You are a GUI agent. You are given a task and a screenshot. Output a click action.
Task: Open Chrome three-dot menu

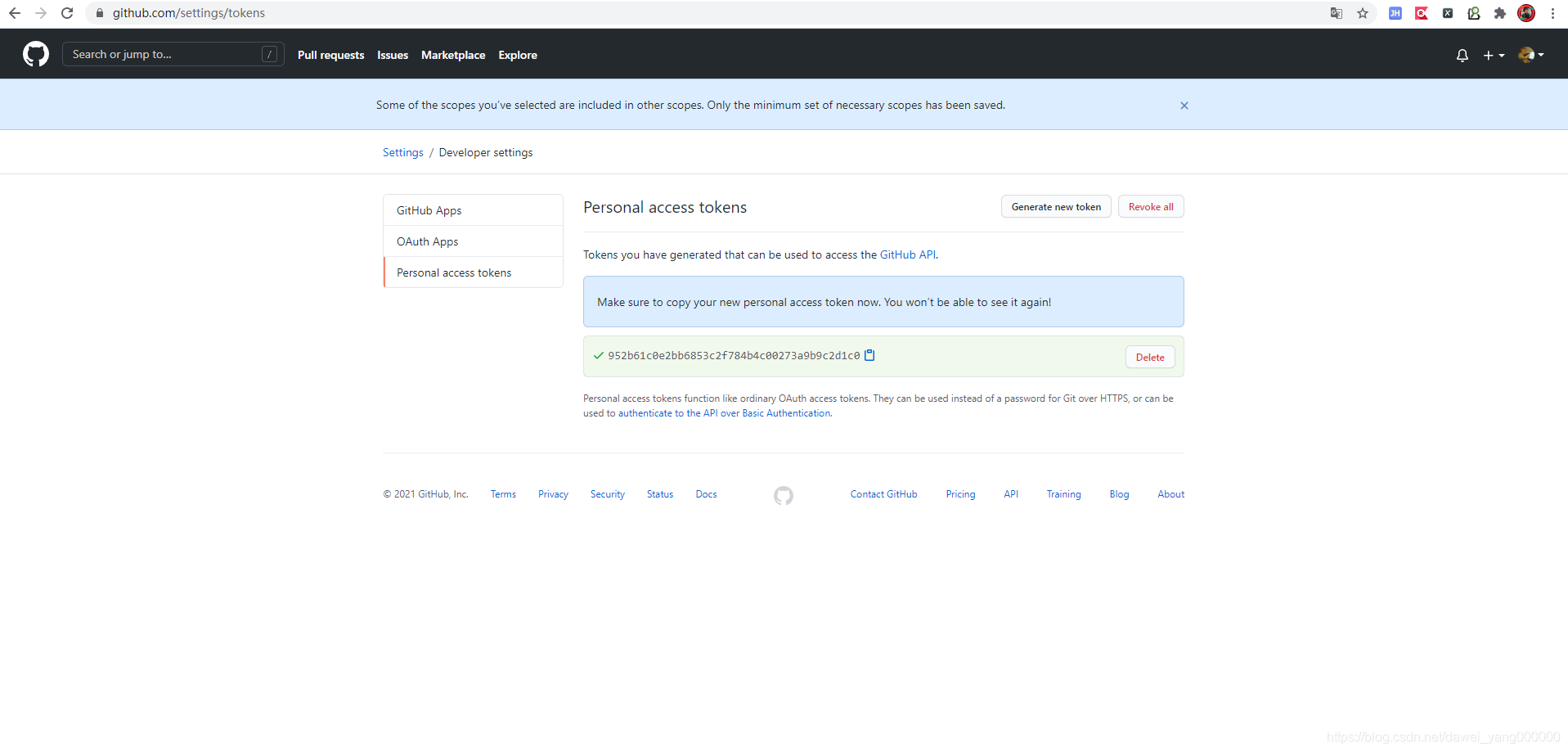tap(1552, 13)
